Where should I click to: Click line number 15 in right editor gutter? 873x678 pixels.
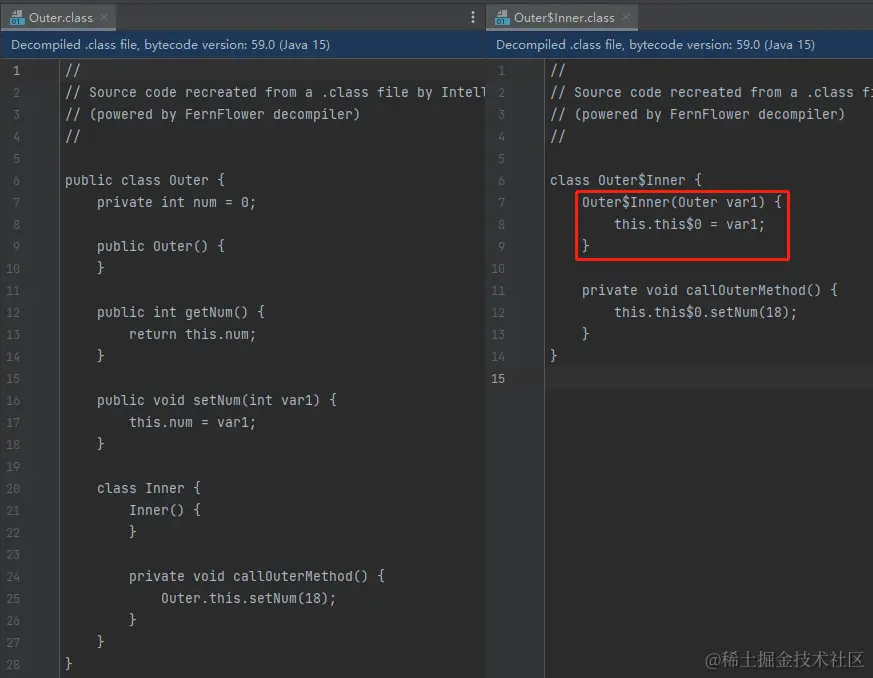(x=498, y=379)
